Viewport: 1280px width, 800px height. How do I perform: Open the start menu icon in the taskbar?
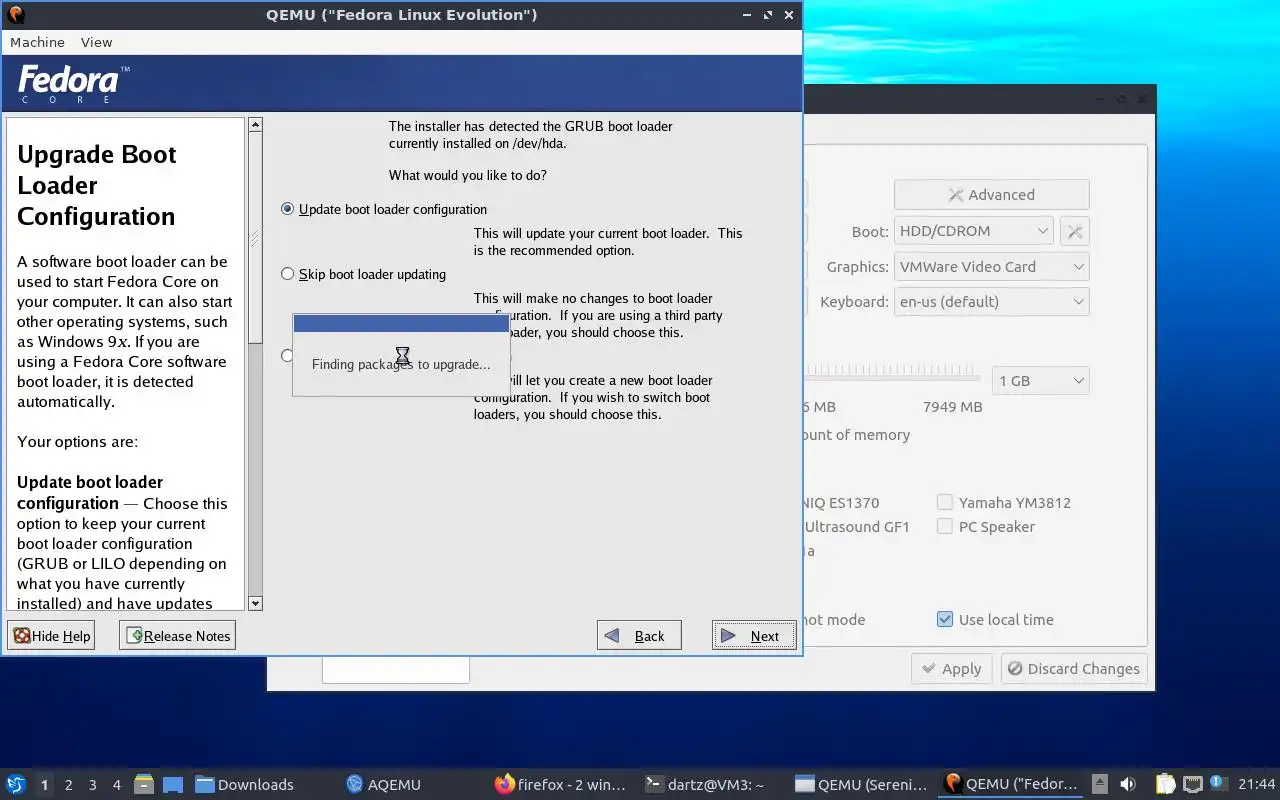coord(16,784)
